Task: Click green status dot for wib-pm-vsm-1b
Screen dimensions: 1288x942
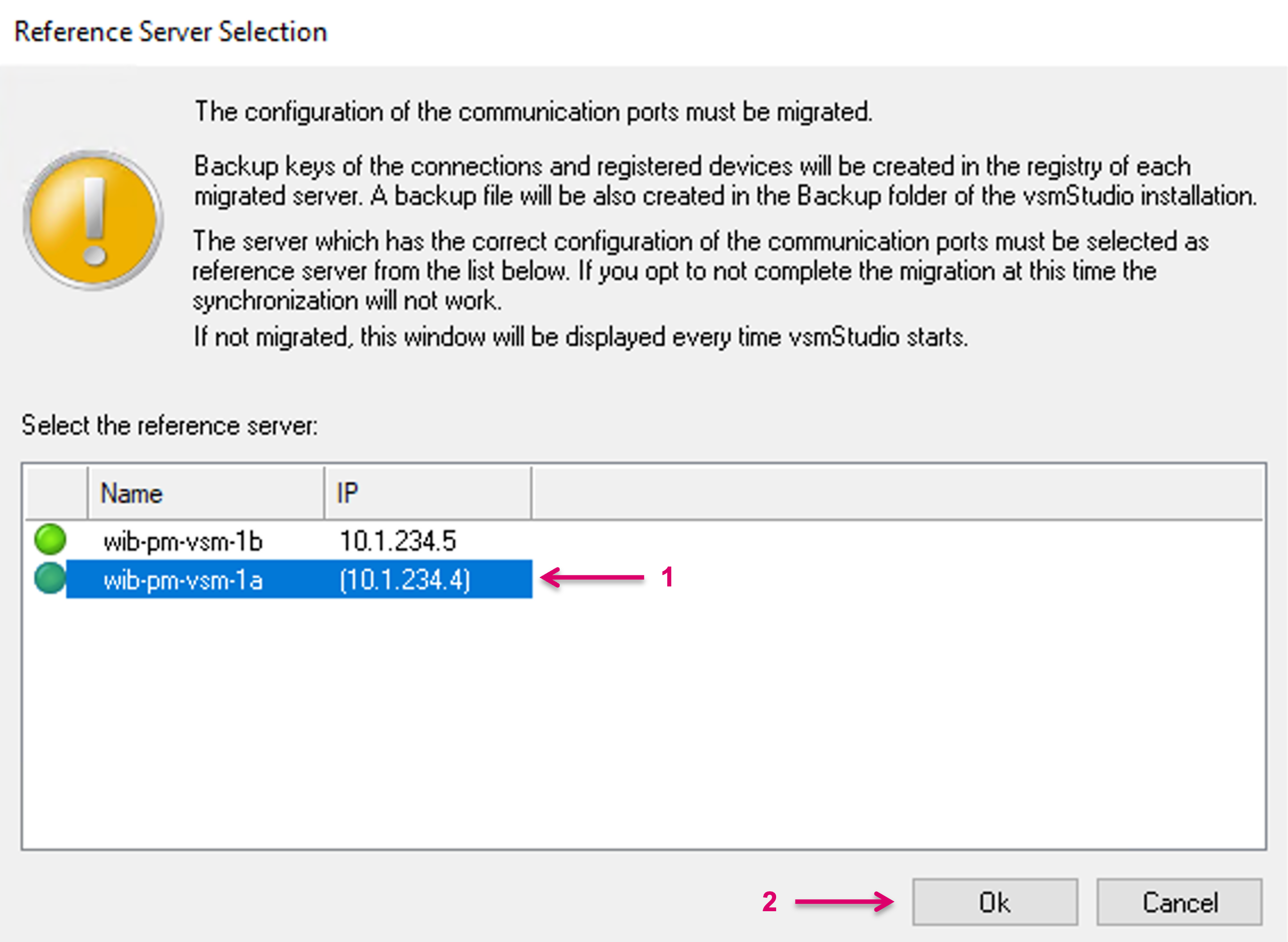Action: click(x=50, y=539)
